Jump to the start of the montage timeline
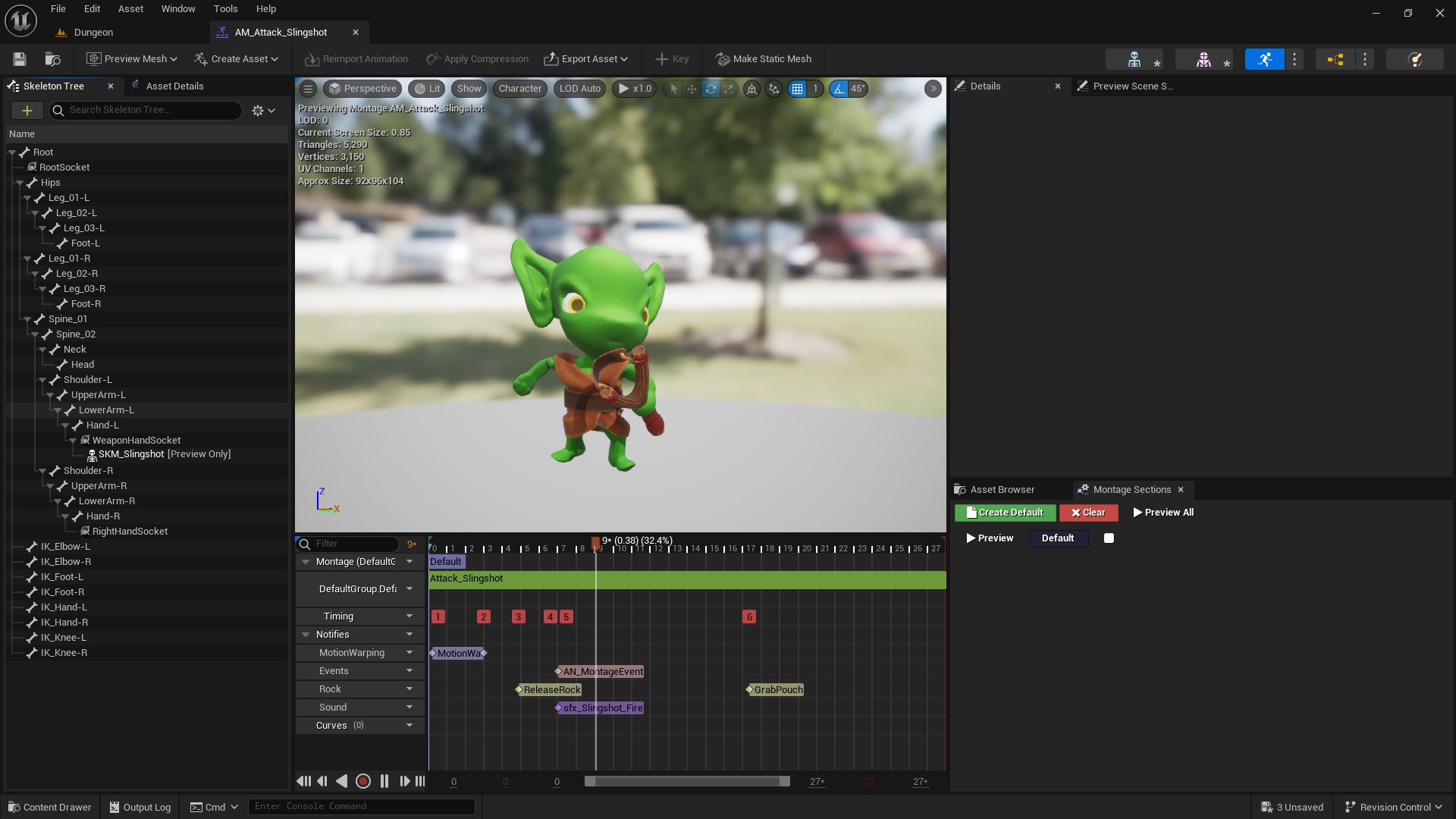 pyautogui.click(x=303, y=781)
